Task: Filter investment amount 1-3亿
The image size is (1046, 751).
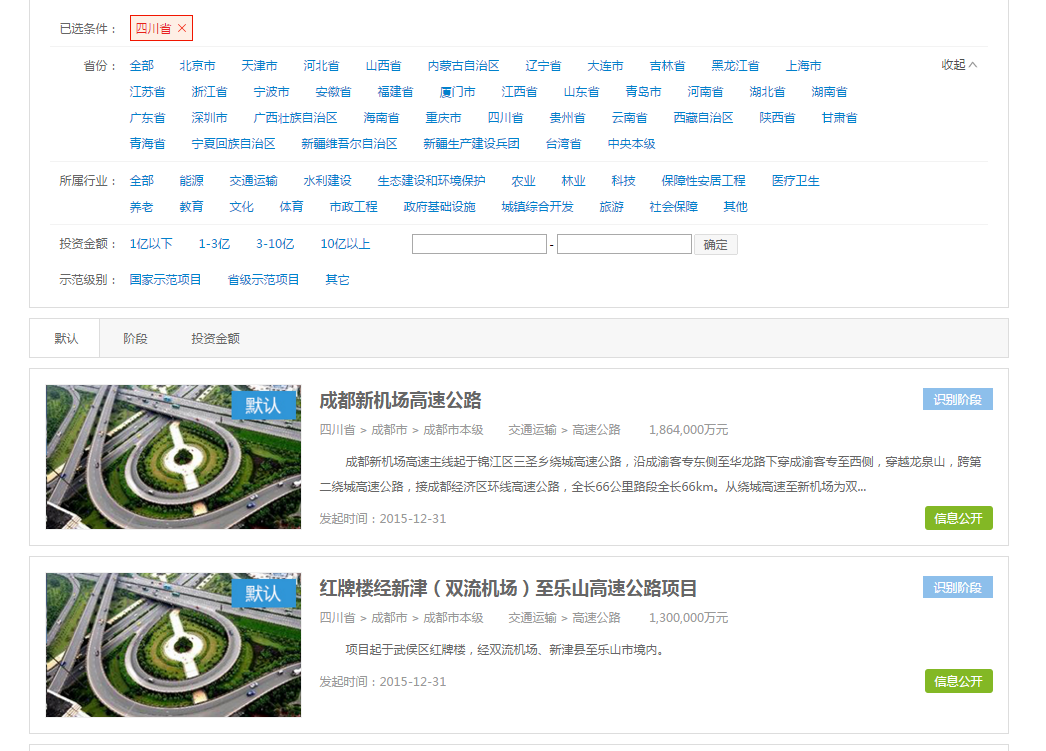Action: coord(214,244)
